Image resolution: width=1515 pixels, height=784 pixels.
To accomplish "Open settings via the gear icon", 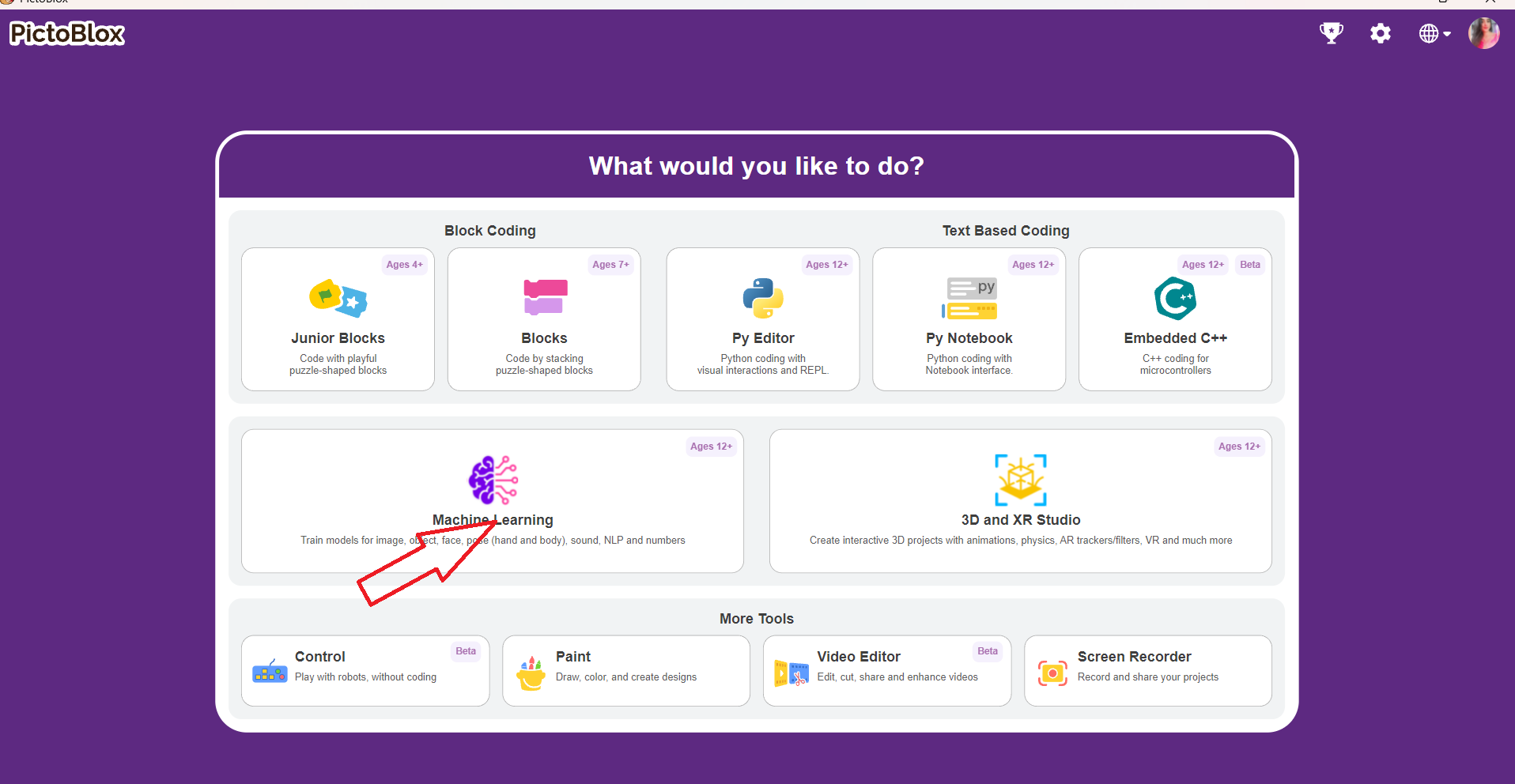I will (x=1381, y=33).
